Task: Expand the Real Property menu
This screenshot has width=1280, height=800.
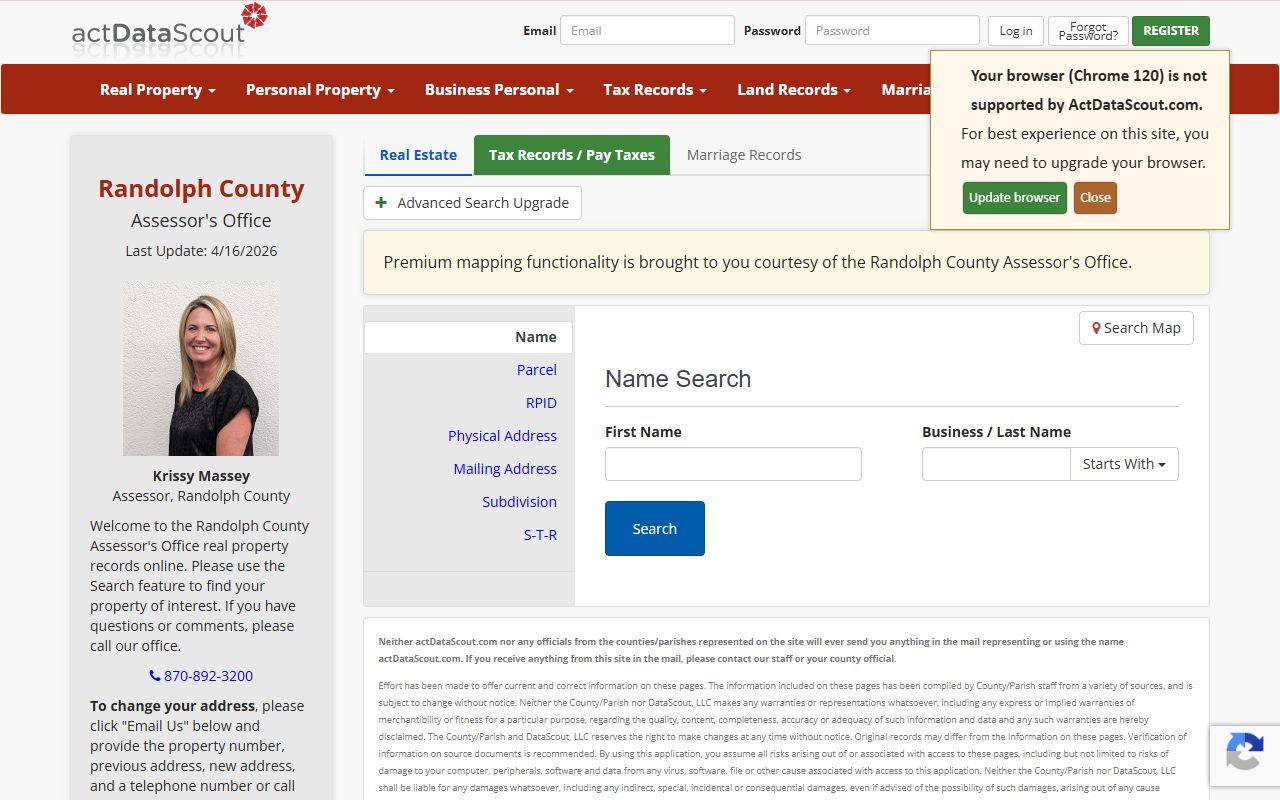Action: click(x=158, y=90)
